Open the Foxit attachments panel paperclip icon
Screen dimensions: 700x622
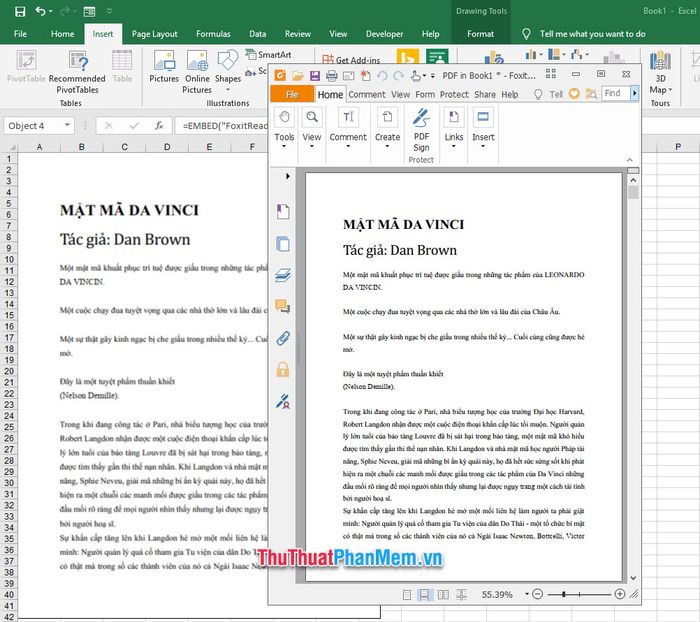tap(283, 338)
